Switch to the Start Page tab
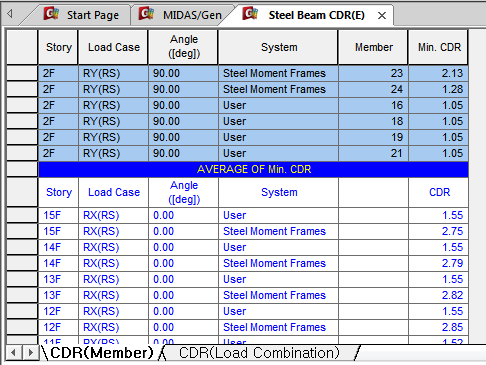Screen dimensions: 486x365 click(x=81, y=15)
